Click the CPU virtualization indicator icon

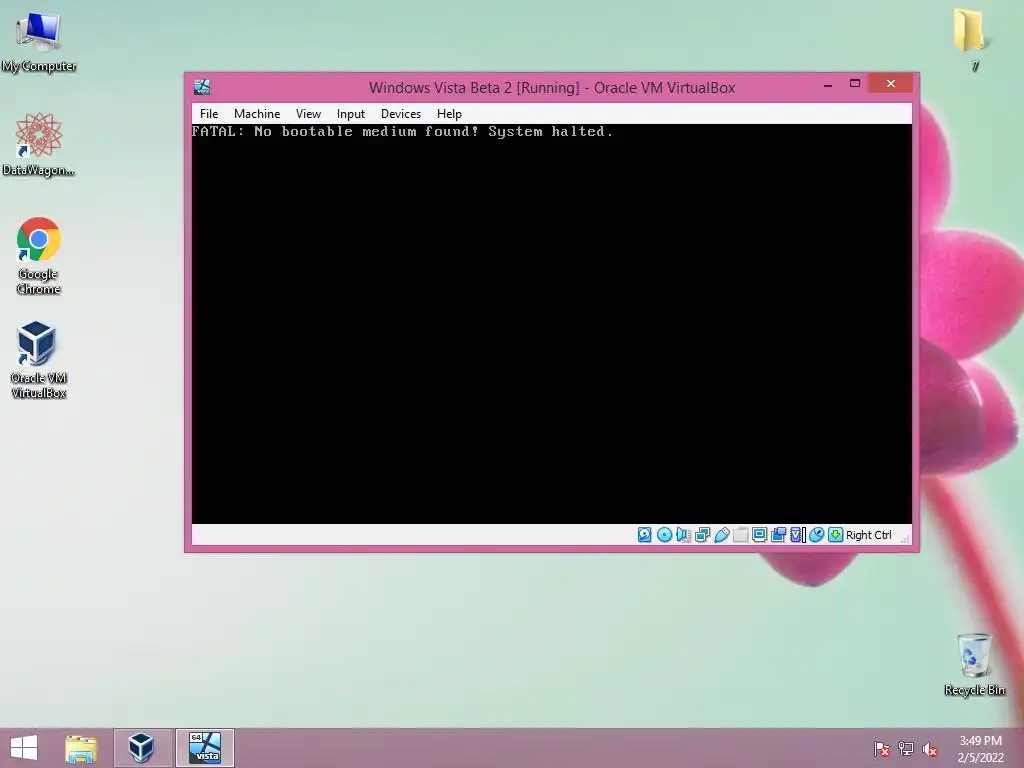pyautogui.click(x=797, y=535)
